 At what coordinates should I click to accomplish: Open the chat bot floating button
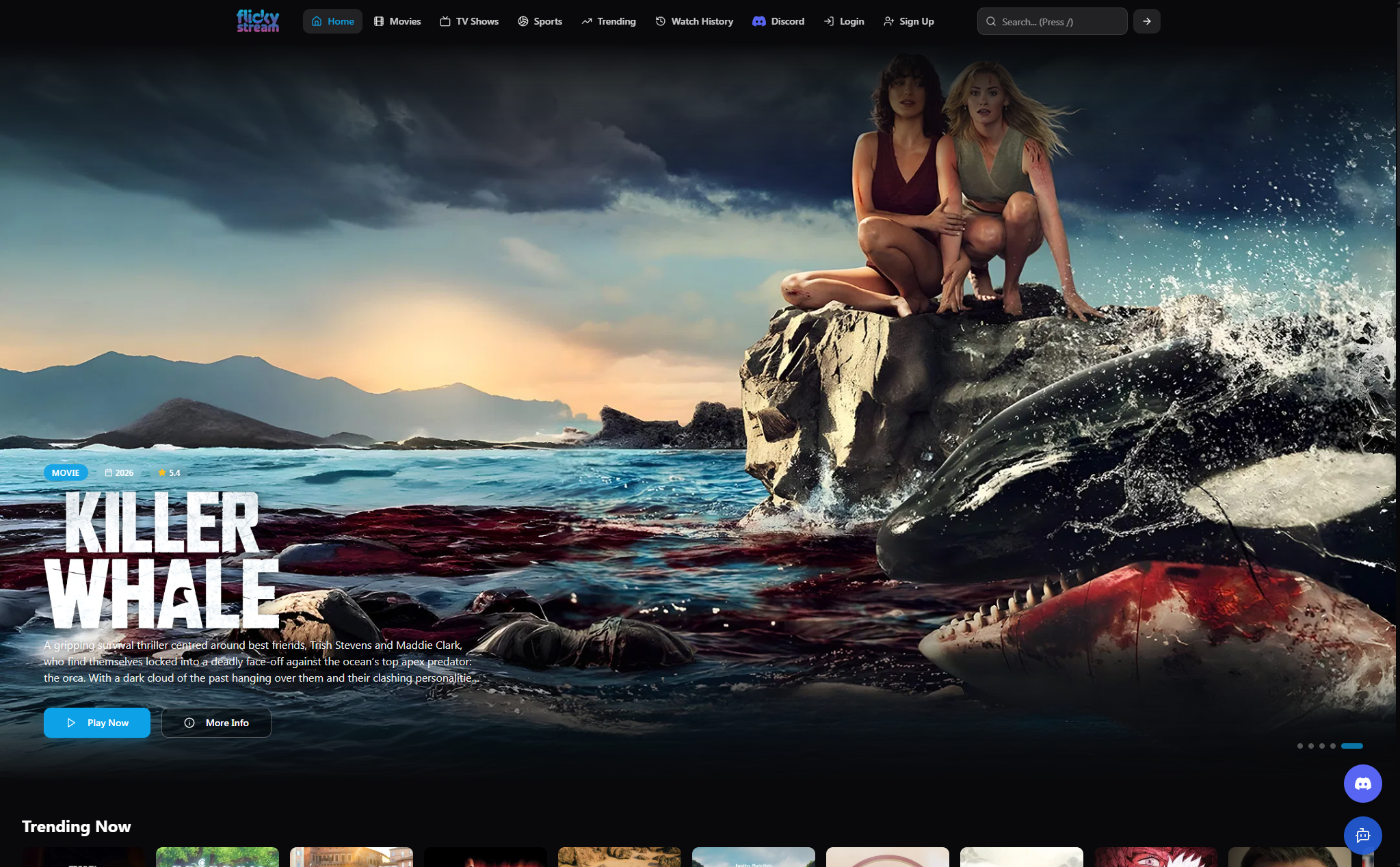click(x=1362, y=836)
